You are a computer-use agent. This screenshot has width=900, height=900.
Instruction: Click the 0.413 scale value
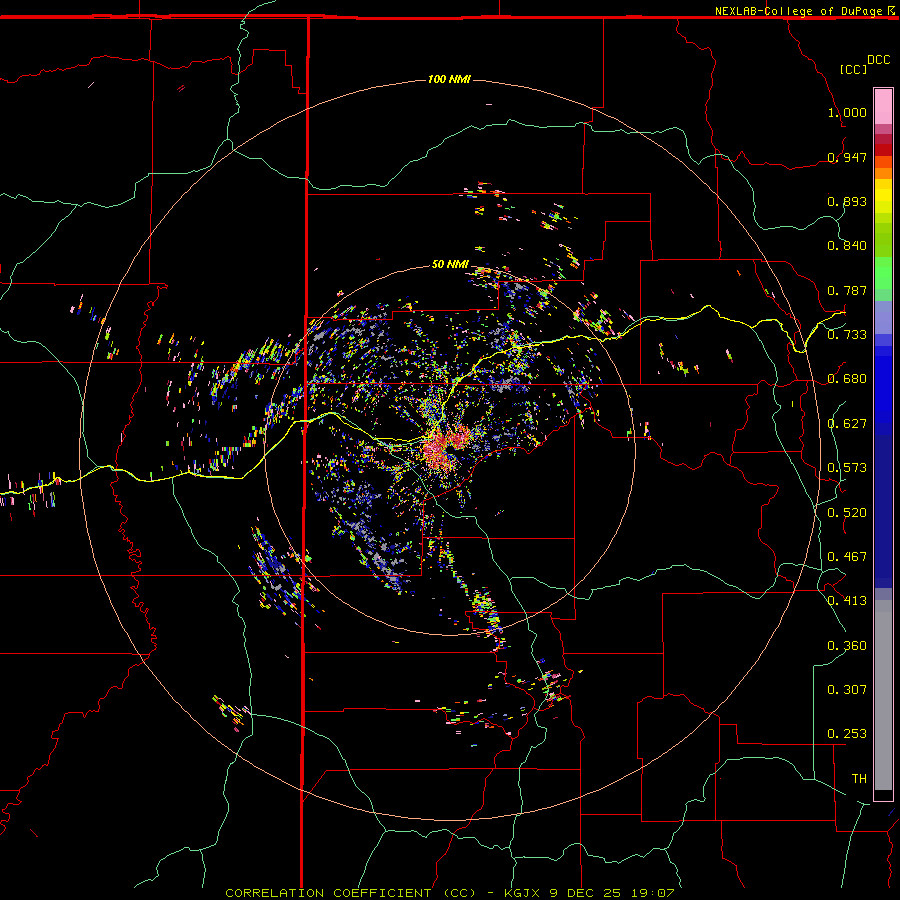(x=847, y=601)
